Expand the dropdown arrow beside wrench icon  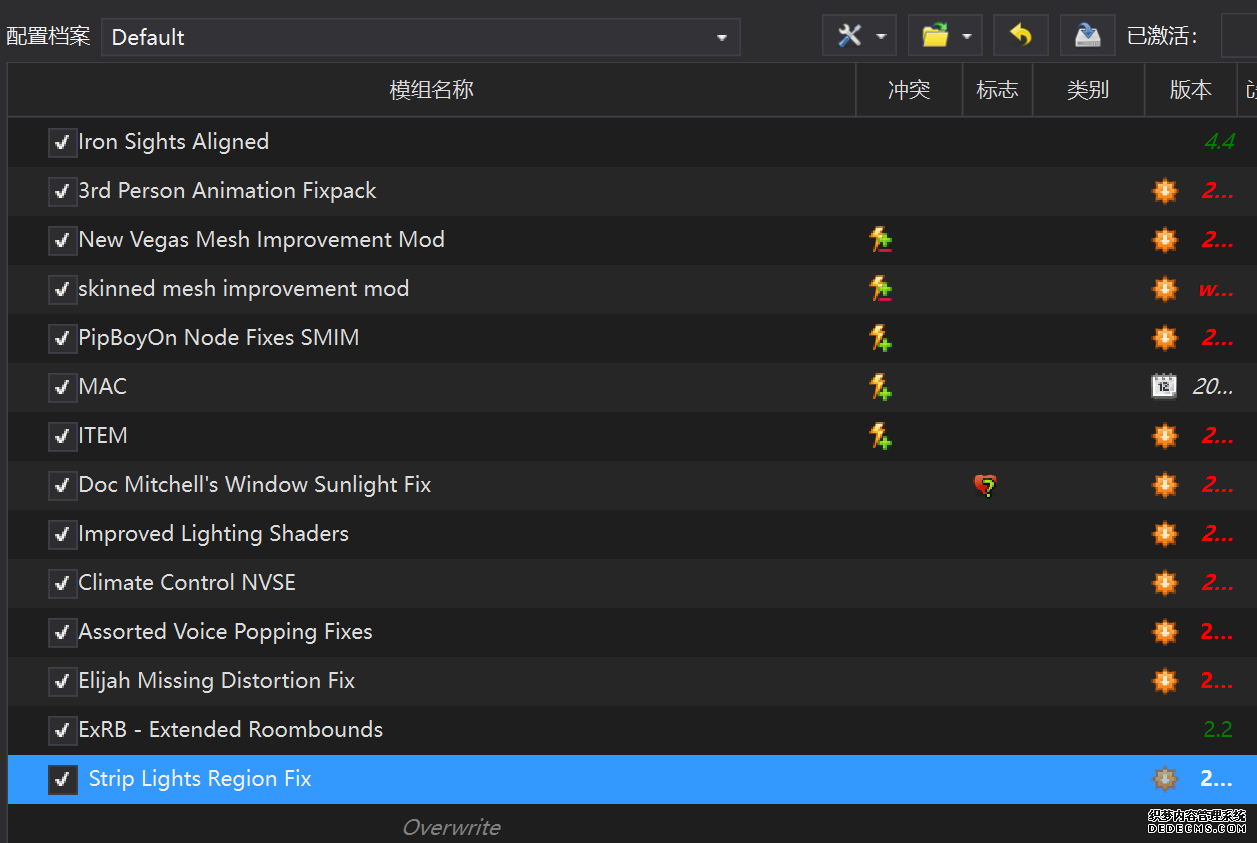click(881, 37)
